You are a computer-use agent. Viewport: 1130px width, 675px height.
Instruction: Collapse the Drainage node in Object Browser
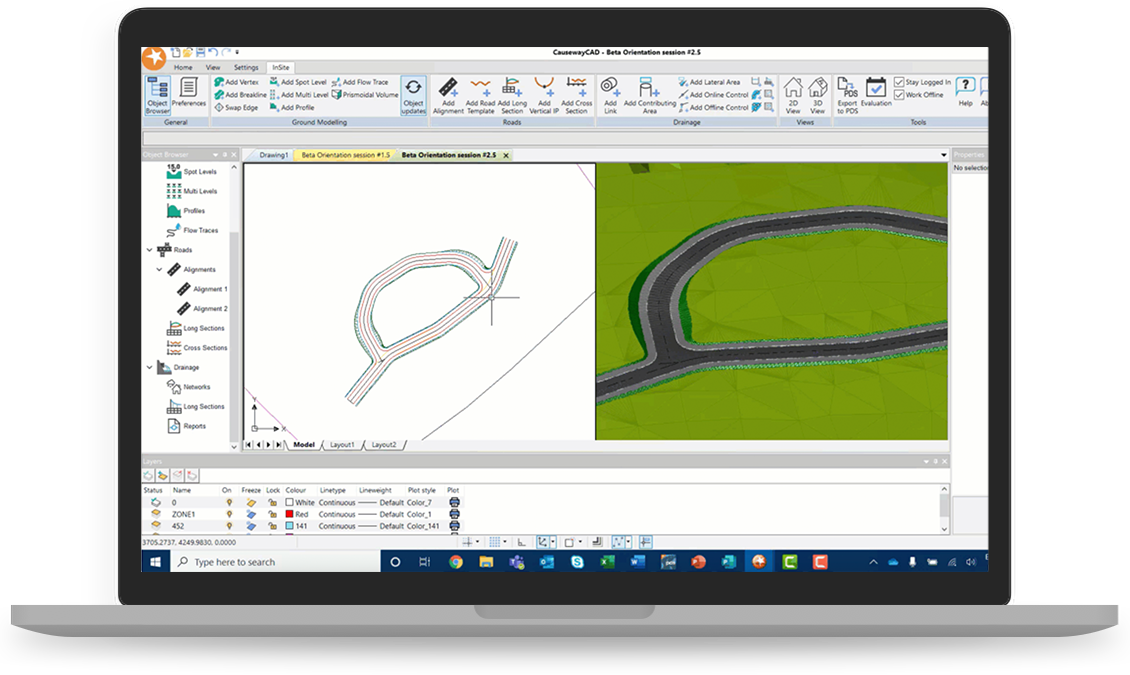point(152,367)
